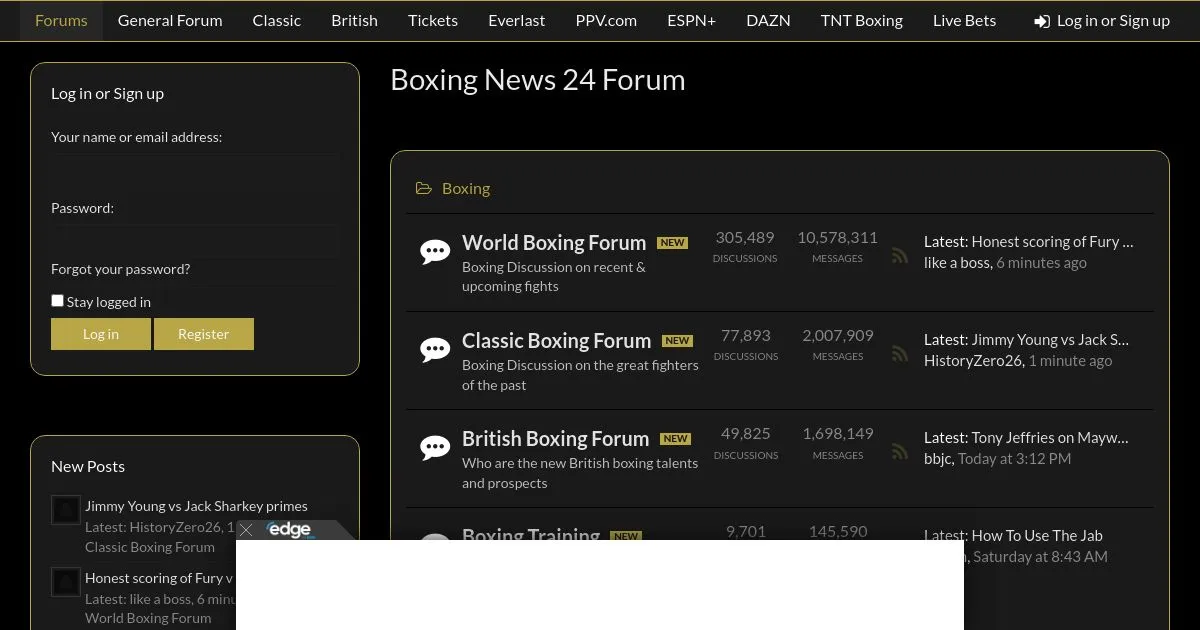Click the Log in button
This screenshot has width=1200, height=630.
[x=101, y=334]
